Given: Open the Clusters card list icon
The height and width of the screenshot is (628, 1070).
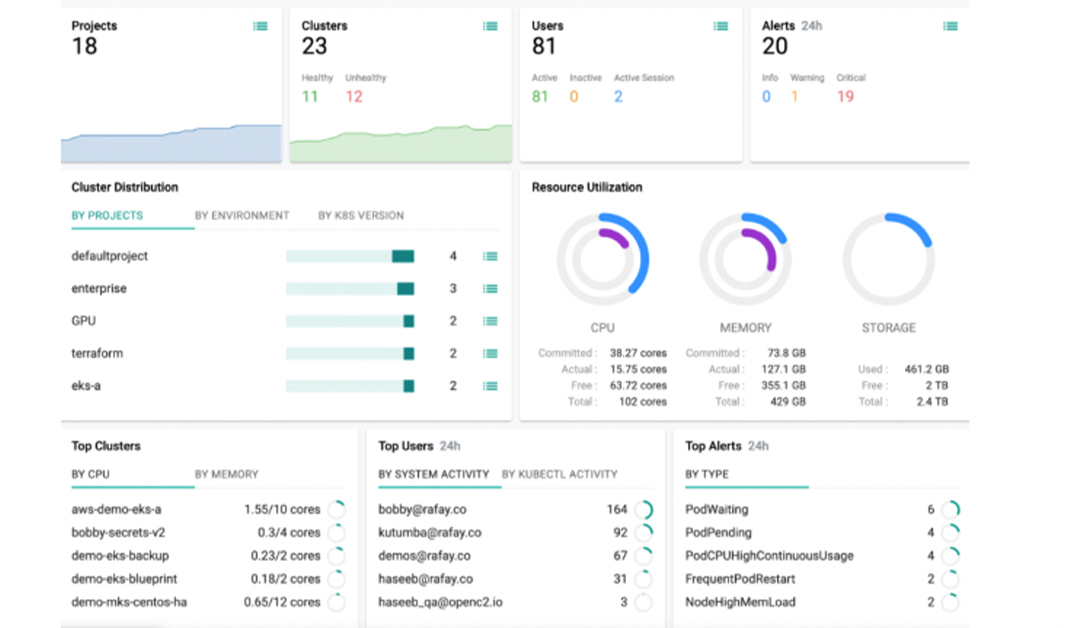Looking at the screenshot, I should (490, 26).
